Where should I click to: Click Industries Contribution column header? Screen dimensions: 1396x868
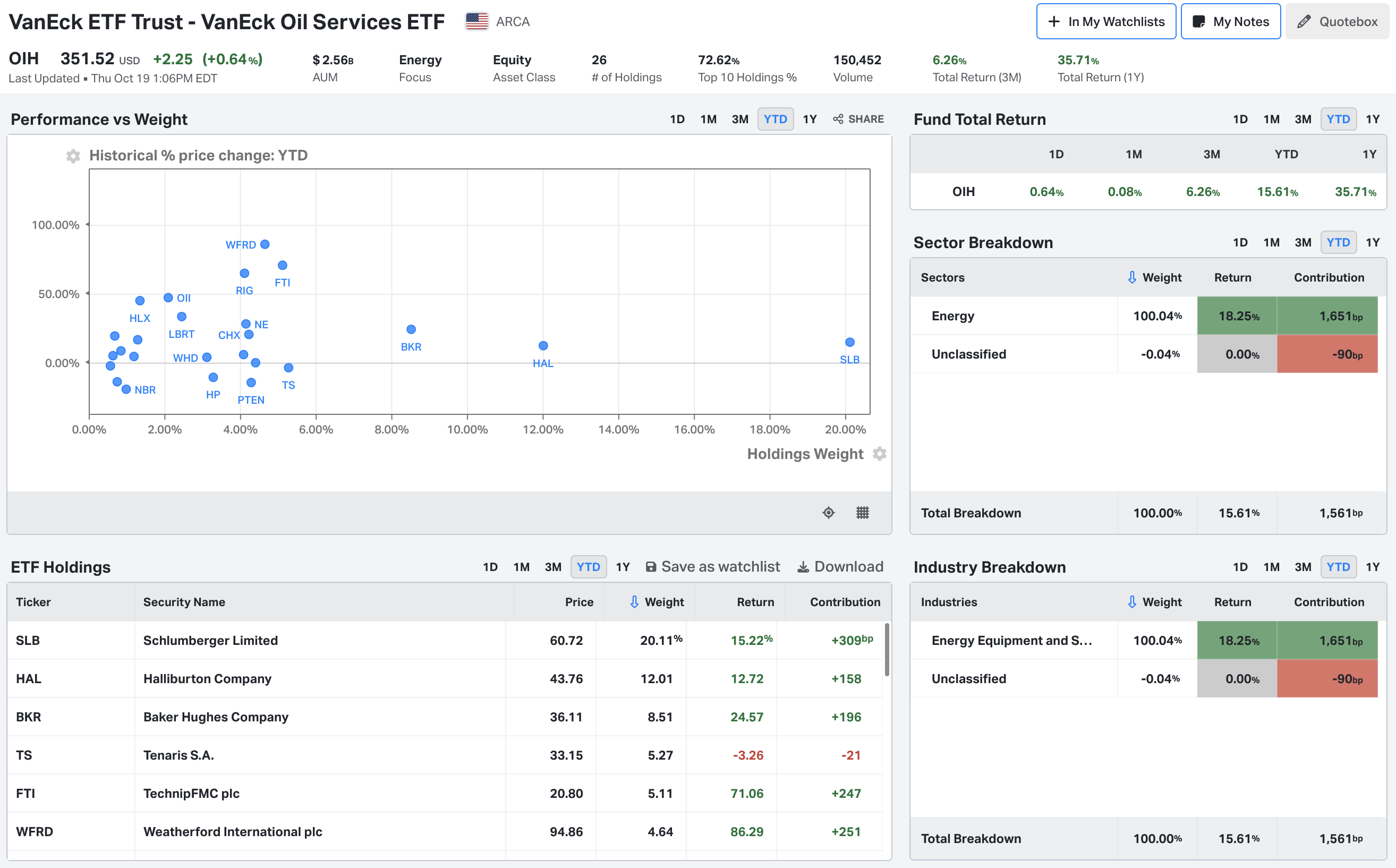[x=1329, y=602]
